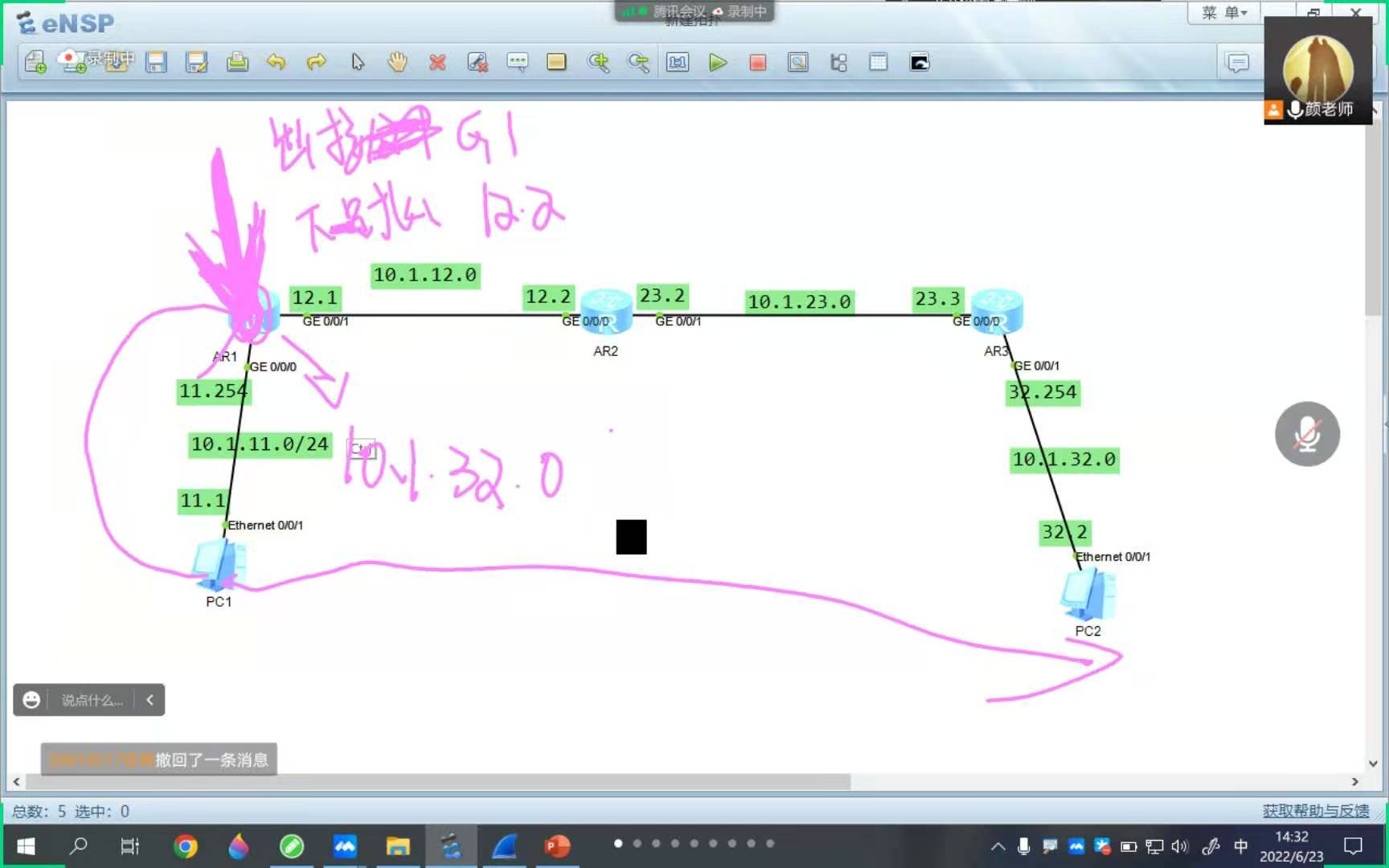
Task: Stop devices with the red square
Action: pyautogui.click(x=757, y=62)
